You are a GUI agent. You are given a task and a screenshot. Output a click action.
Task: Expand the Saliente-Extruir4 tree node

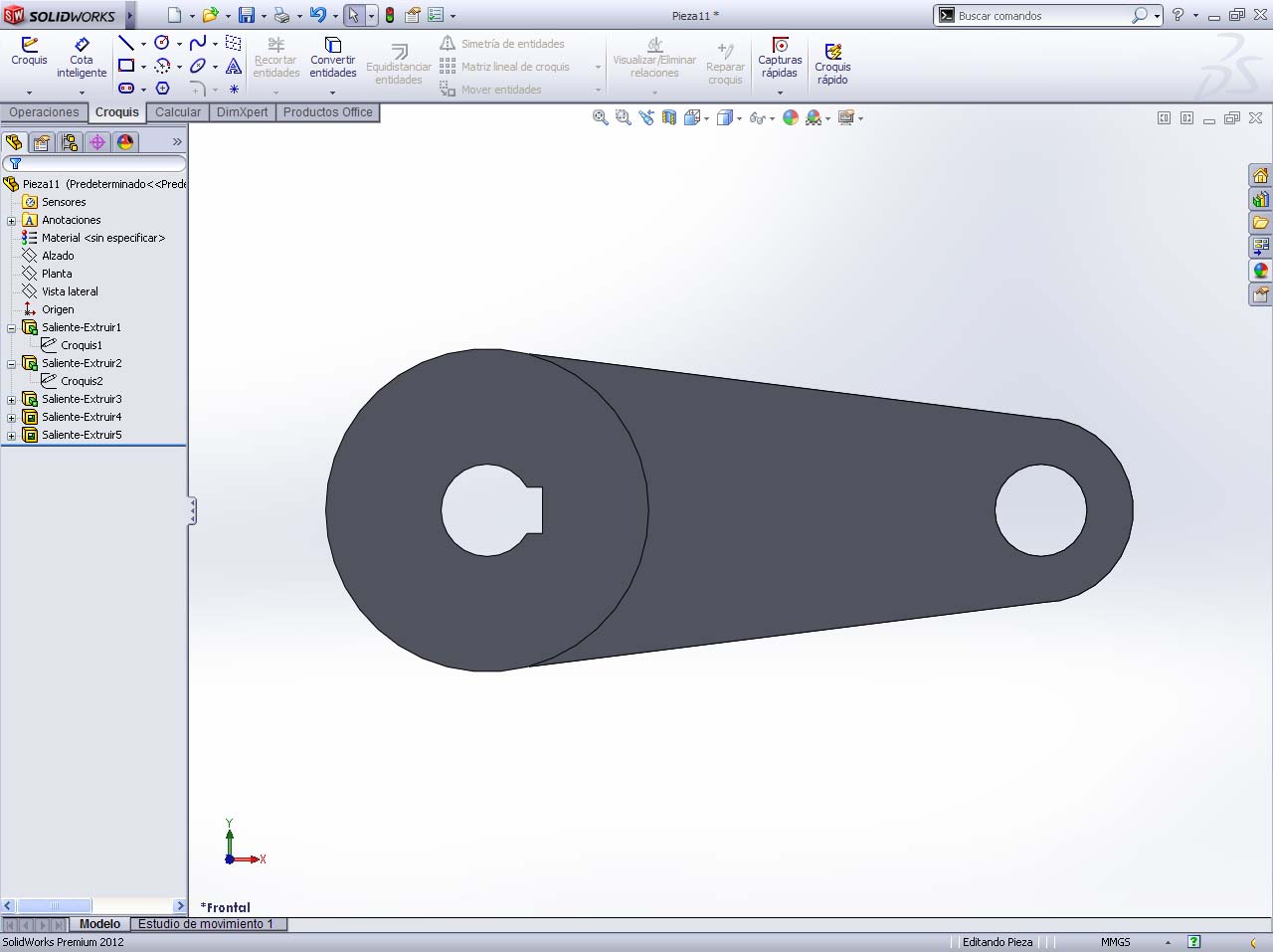11,417
